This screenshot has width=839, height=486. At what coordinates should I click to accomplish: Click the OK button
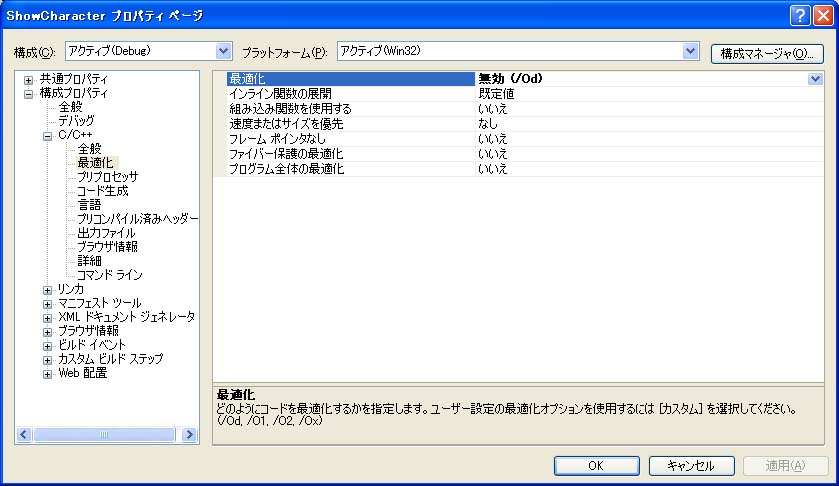pyautogui.click(x=596, y=466)
